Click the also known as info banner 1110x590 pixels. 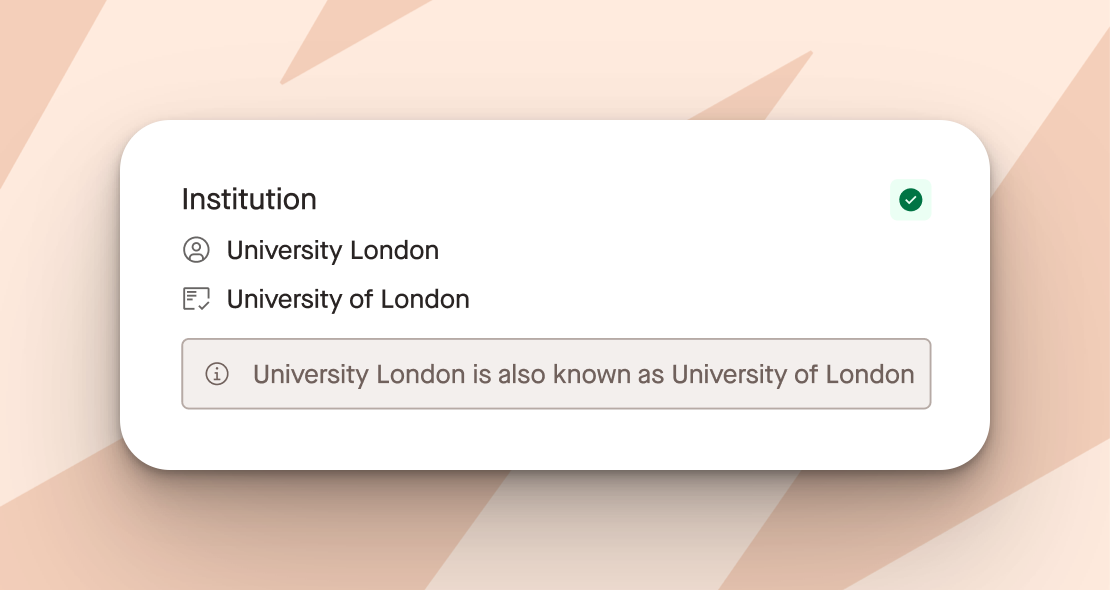[x=556, y=374]
